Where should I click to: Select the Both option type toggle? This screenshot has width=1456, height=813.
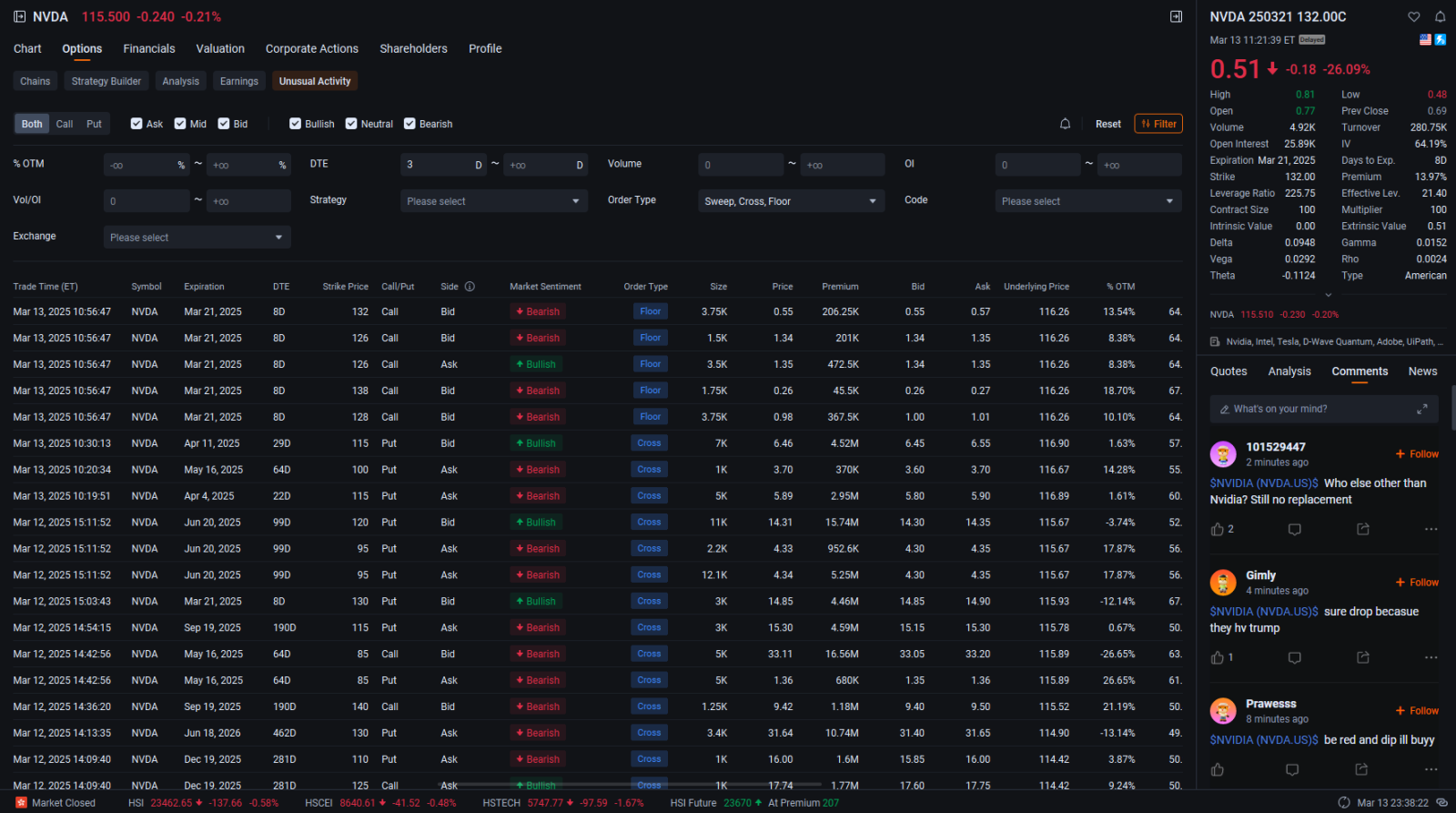pyautogui.click(x=32, y=124)
